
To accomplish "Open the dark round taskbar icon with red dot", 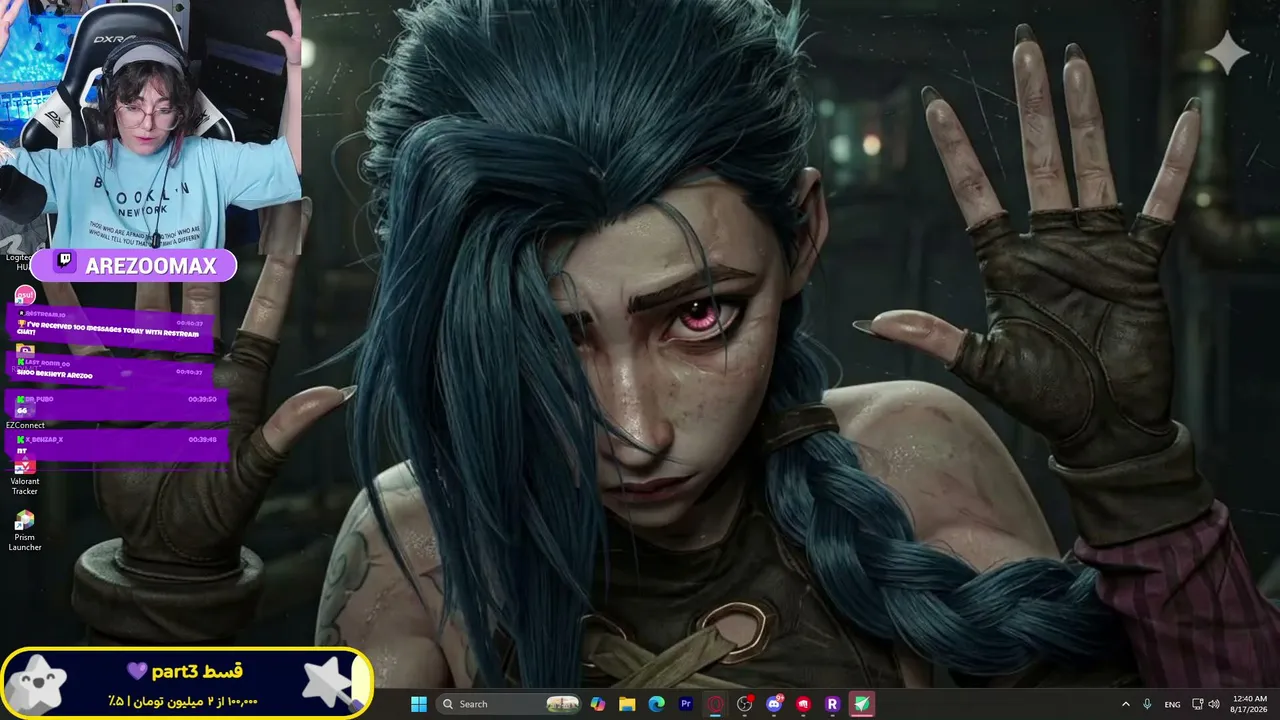I will pyautogui.click(x=744, y=704).
